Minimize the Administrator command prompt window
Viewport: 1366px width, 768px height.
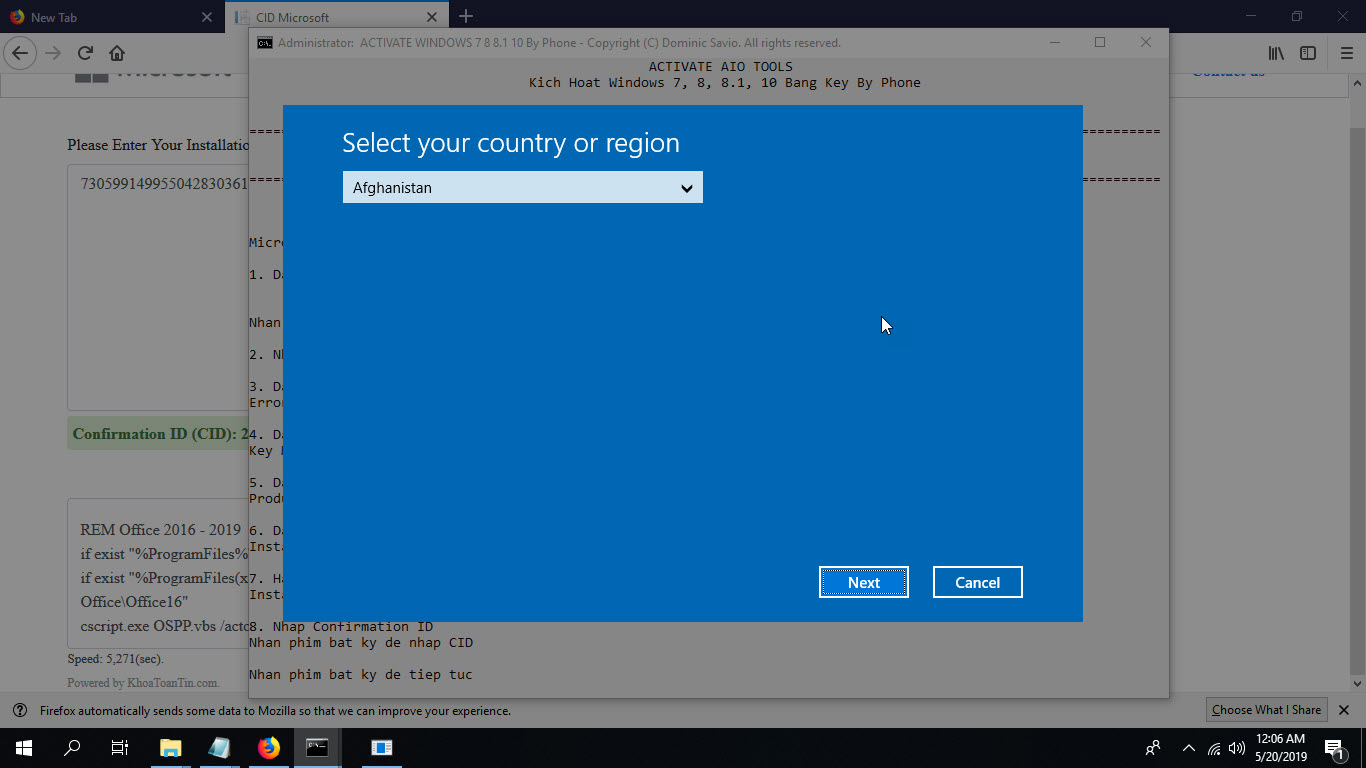[x=1054, y=42]
